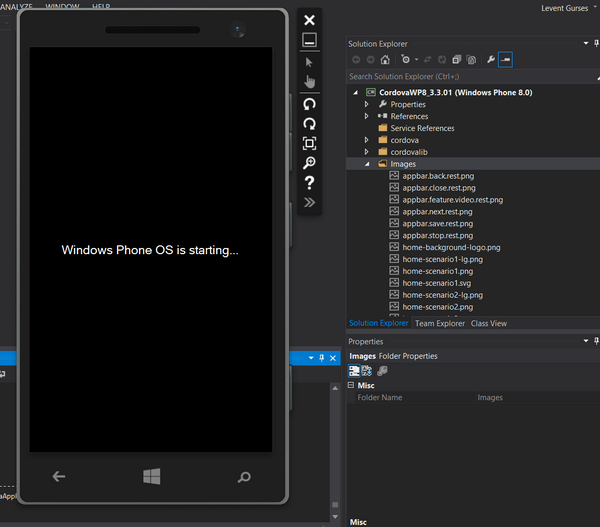Collapse the Images folder
Image resolution: width=600 pixels, height=527 pixels.
pos(367,164)
